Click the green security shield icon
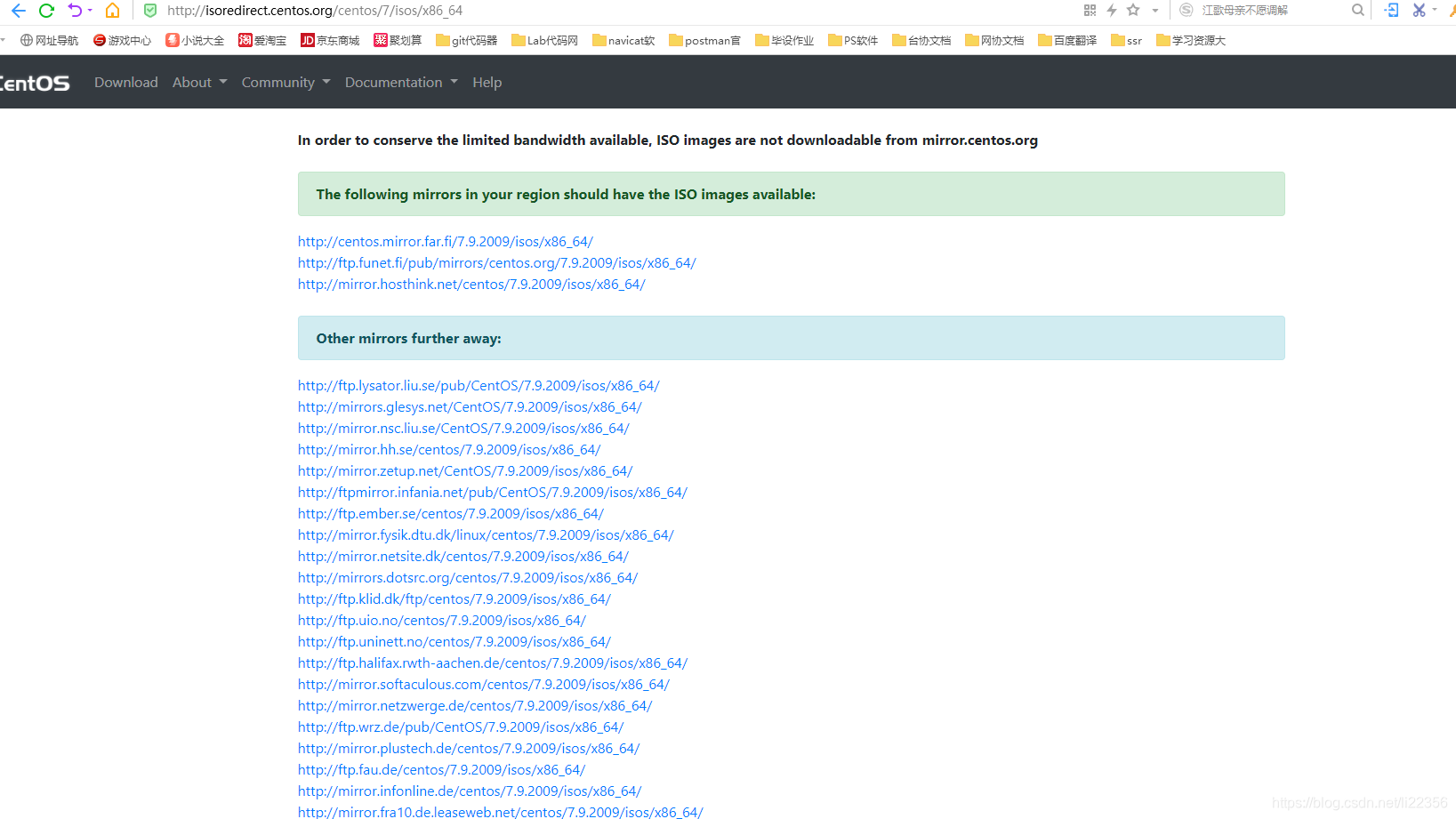 pos(150,11)
